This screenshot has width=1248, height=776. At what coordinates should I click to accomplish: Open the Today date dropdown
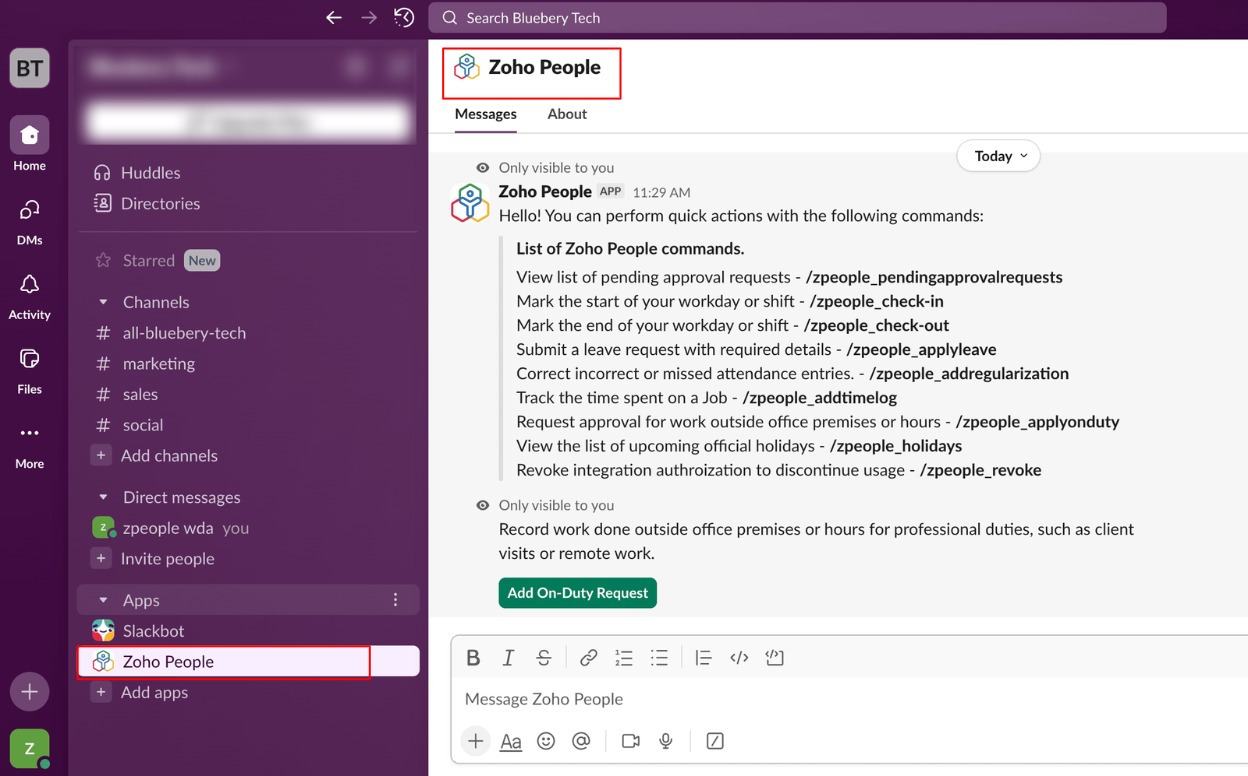coord(999,156)
